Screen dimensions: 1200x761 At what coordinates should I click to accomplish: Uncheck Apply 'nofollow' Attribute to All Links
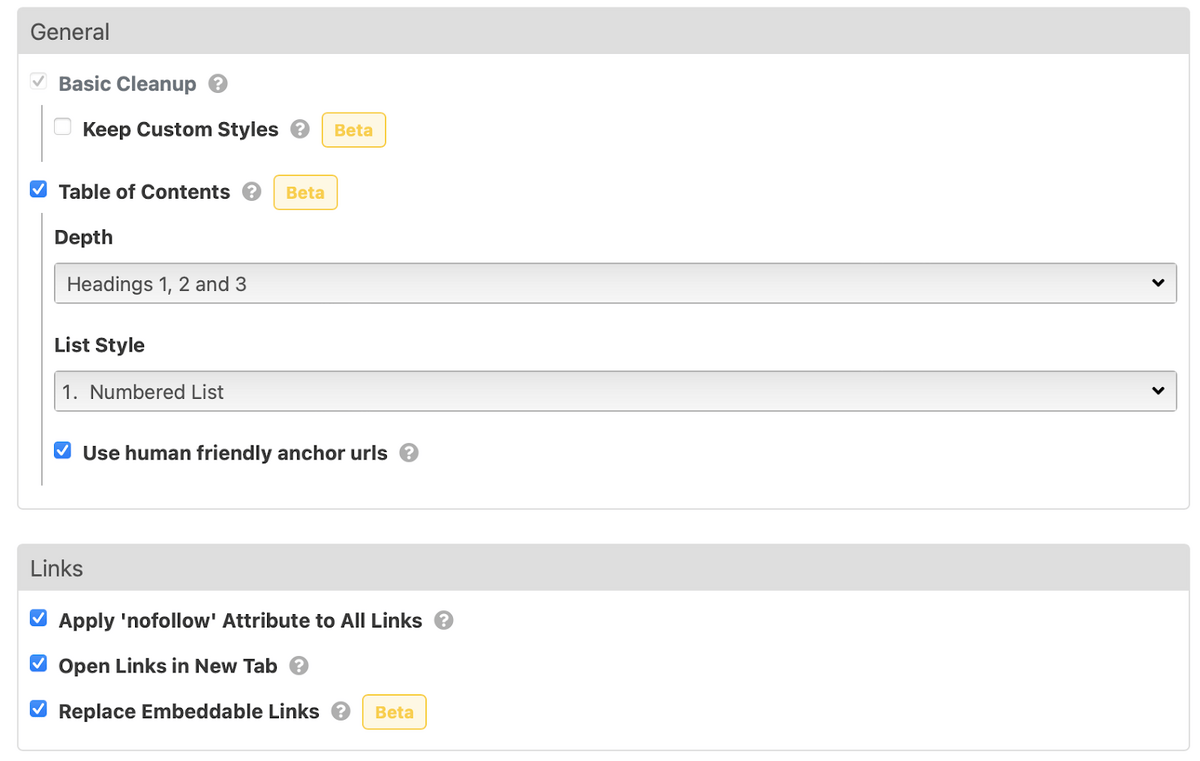(x=39, y=618)
